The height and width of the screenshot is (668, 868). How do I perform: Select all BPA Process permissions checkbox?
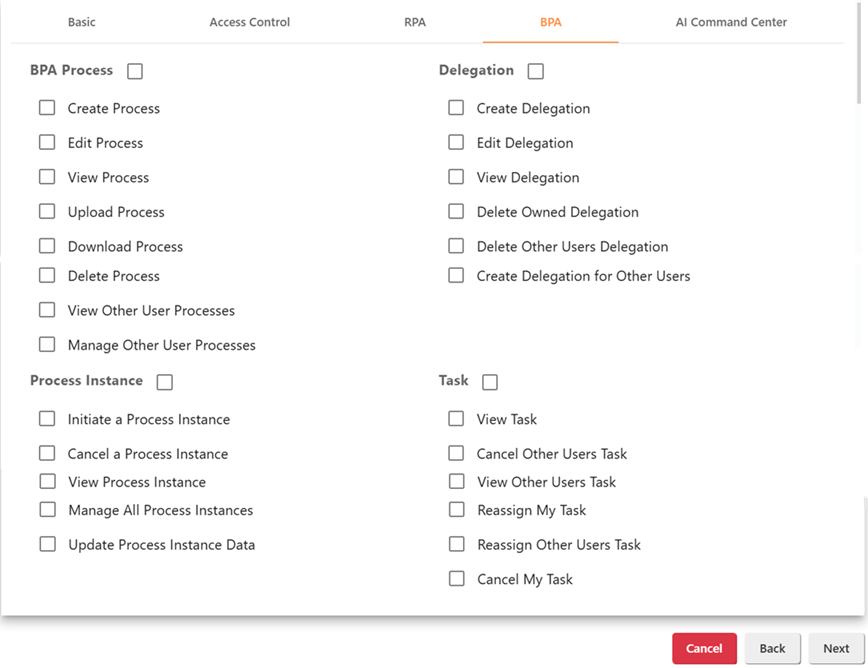(135, 71)
